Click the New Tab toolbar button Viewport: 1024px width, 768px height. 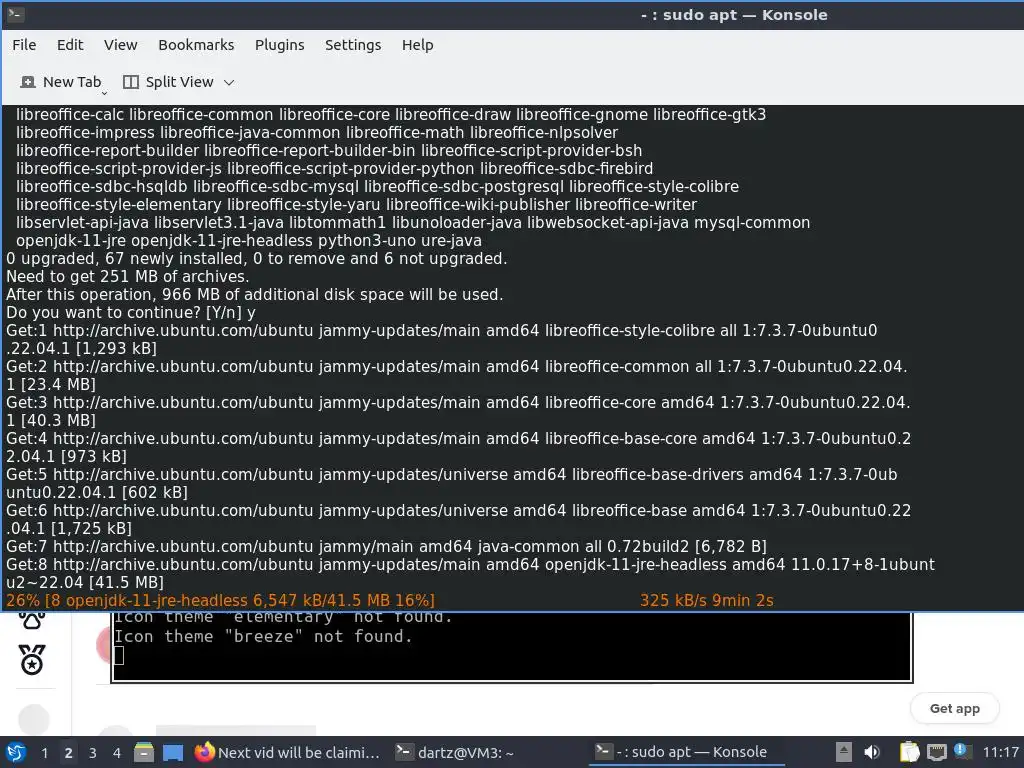(x=61, y=82)
